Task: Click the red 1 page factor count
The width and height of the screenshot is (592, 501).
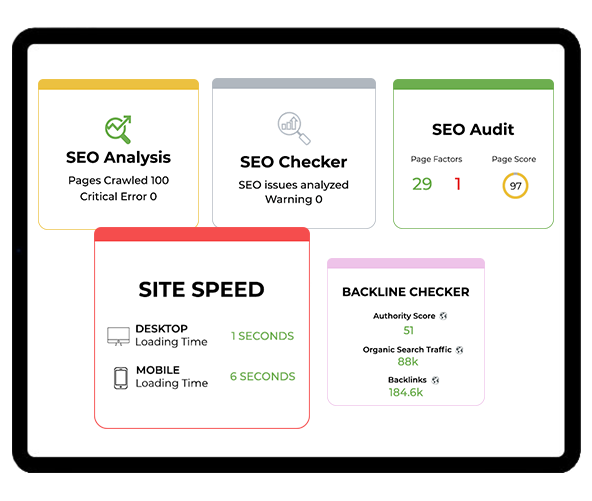Action: (458, 184)
